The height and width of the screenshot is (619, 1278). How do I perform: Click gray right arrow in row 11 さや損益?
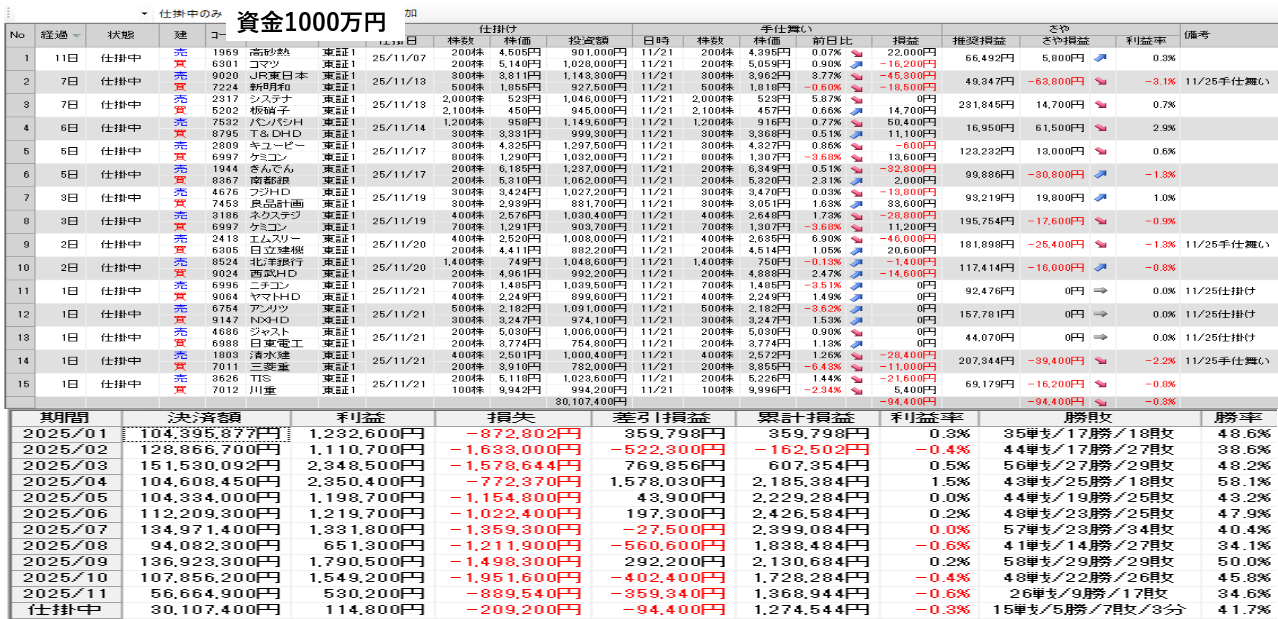coord(1101,291)
